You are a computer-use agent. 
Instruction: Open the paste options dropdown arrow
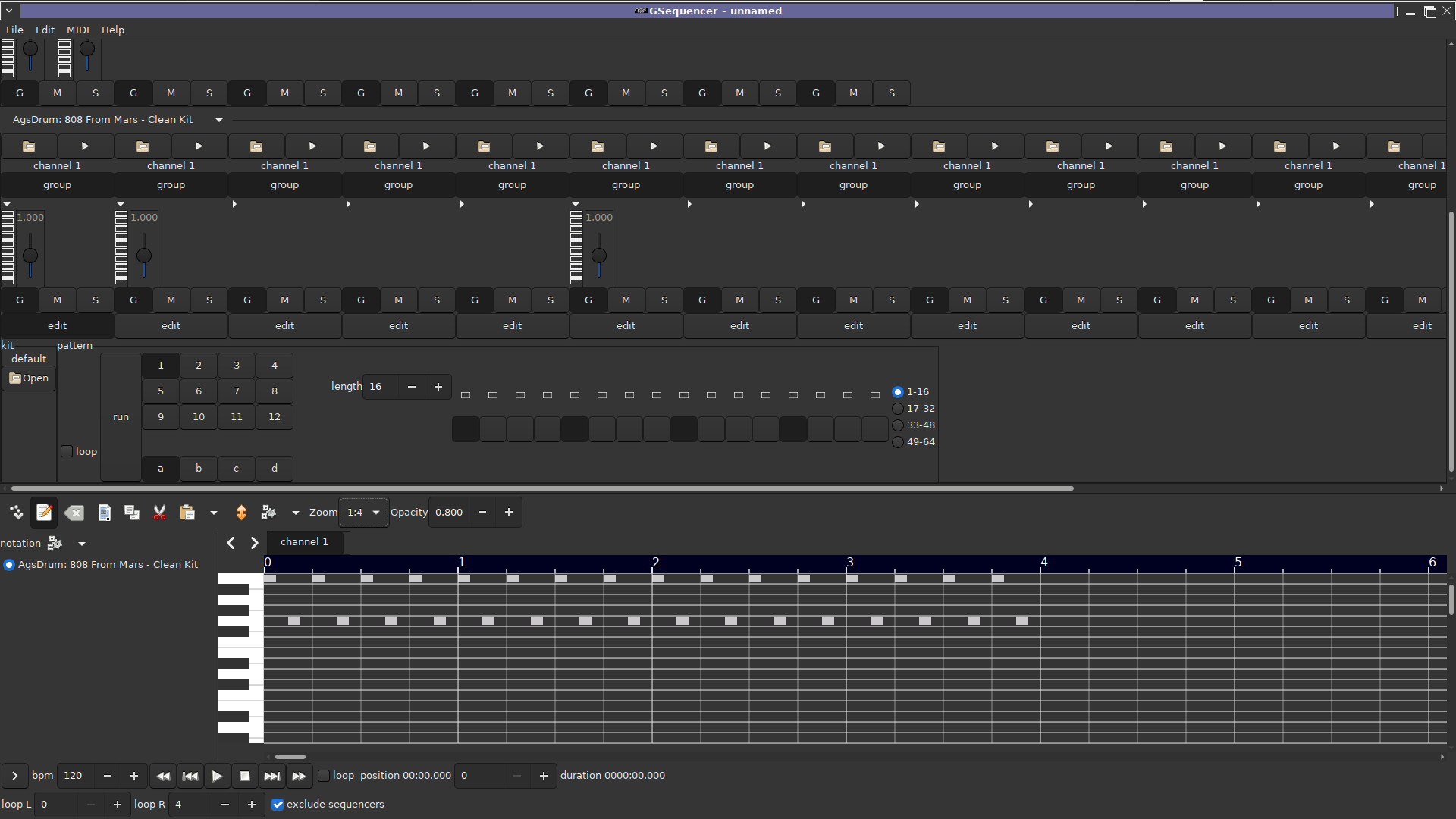tap(214, 513)
